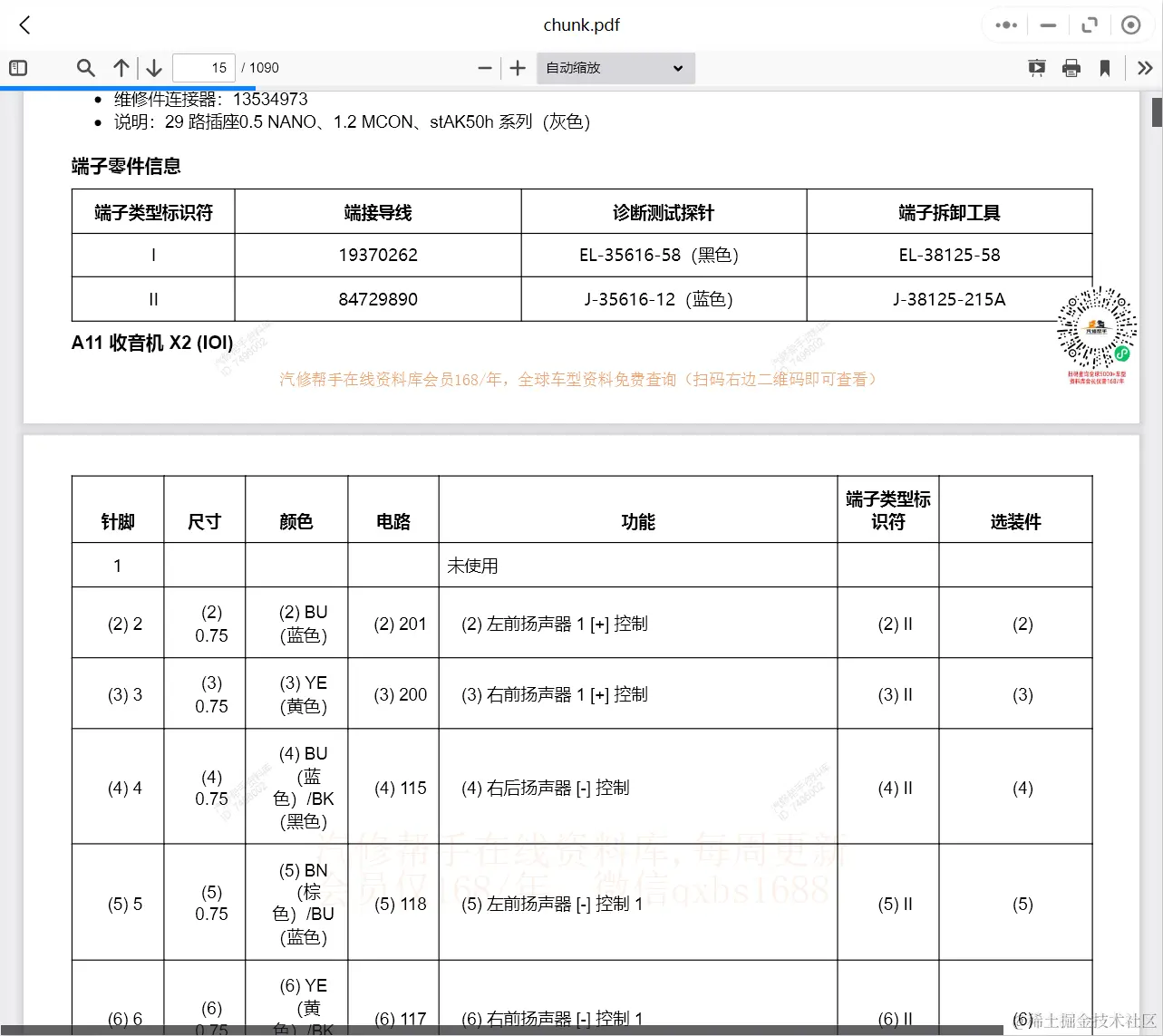Viewport: 1163px width, 1036px height.
Task: Select the 说明: 29 路插座 description line
Action: (x=352, y=121)
